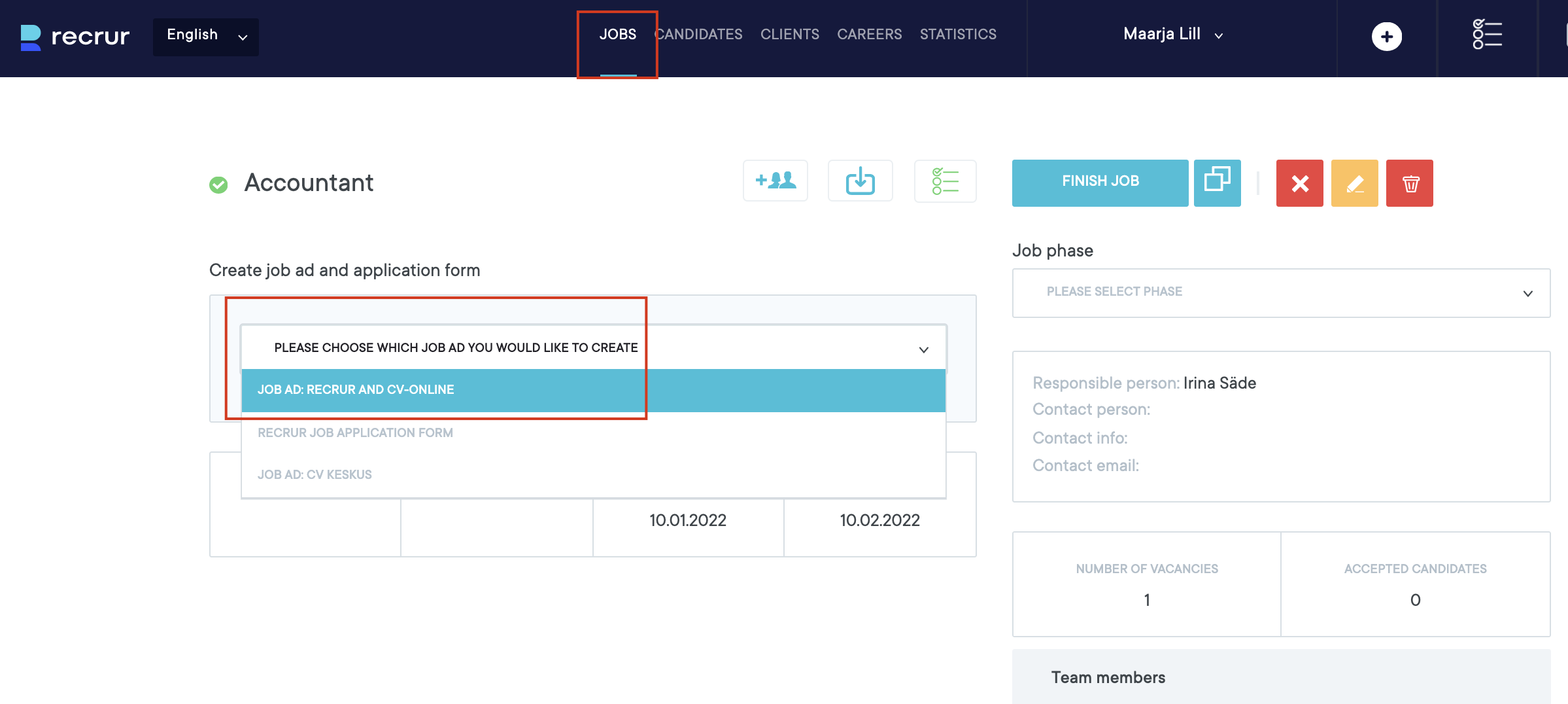This screenshot has height=704, width=1568.
Task: Click the red trash delete button
Action: tap(1409, 183)
